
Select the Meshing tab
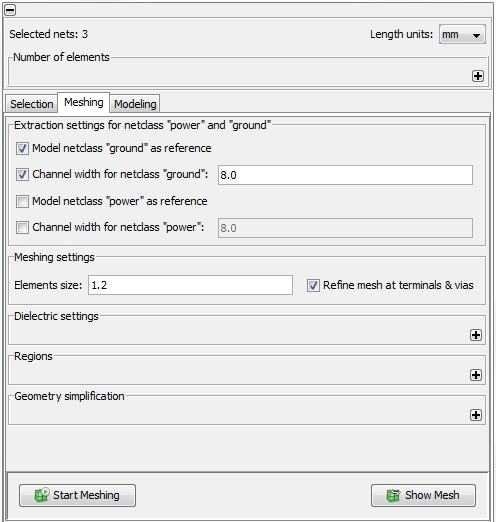coord(84,102)
